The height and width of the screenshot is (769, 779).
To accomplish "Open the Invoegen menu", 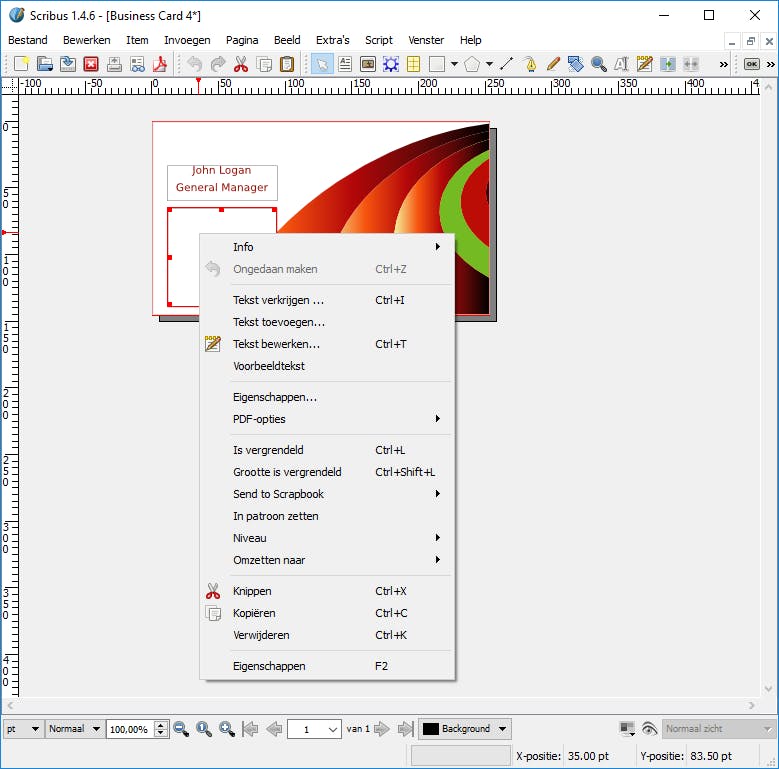I will coord(187,40).
